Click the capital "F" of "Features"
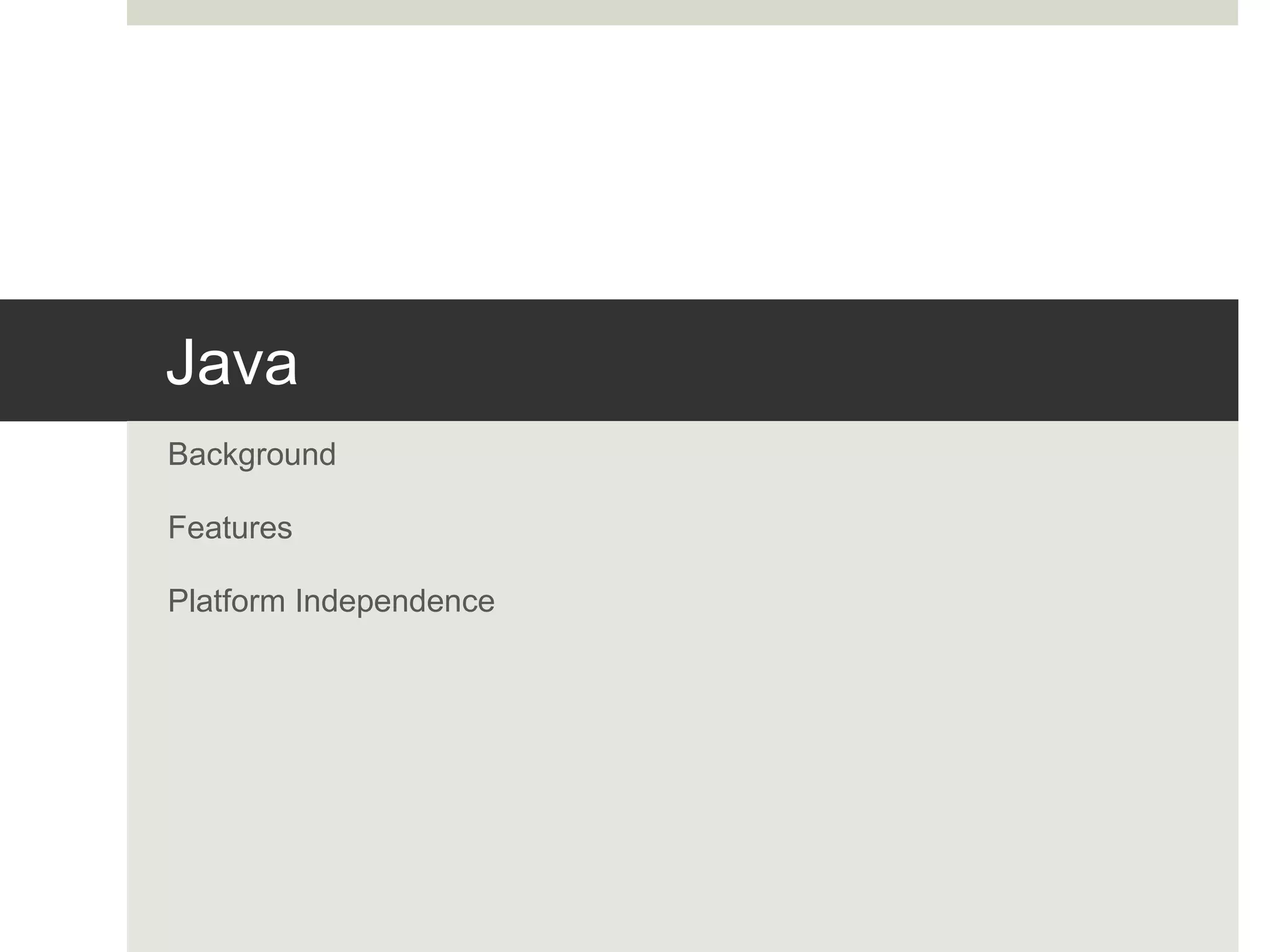This screenshot has height=952, width=1270. pyautogui.click(x=177, y=528)
